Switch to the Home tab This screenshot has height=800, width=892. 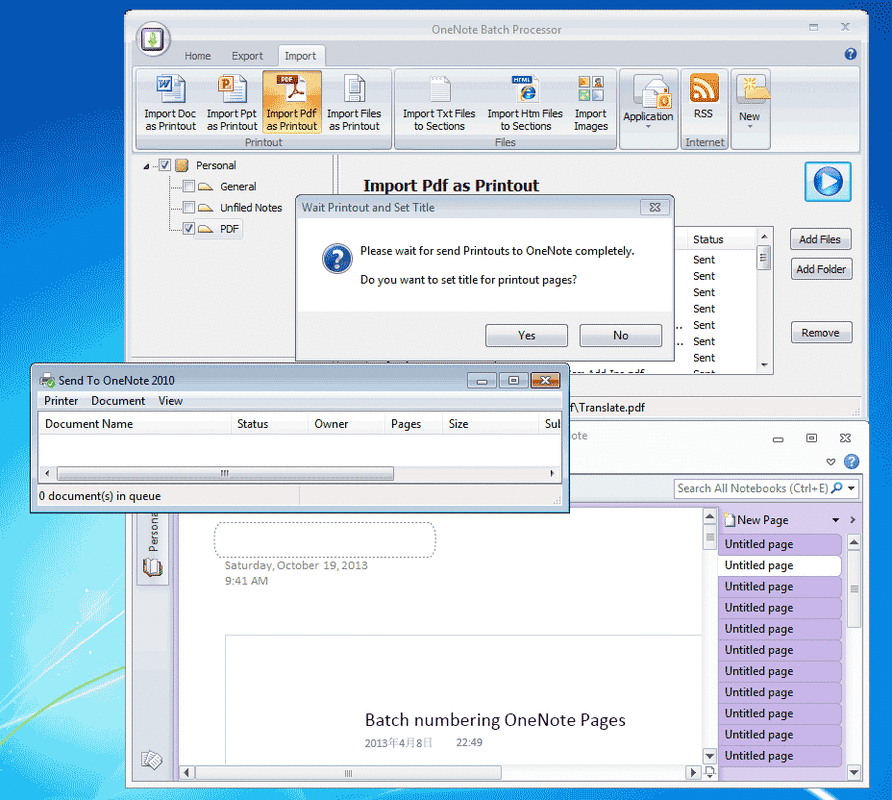197,56
